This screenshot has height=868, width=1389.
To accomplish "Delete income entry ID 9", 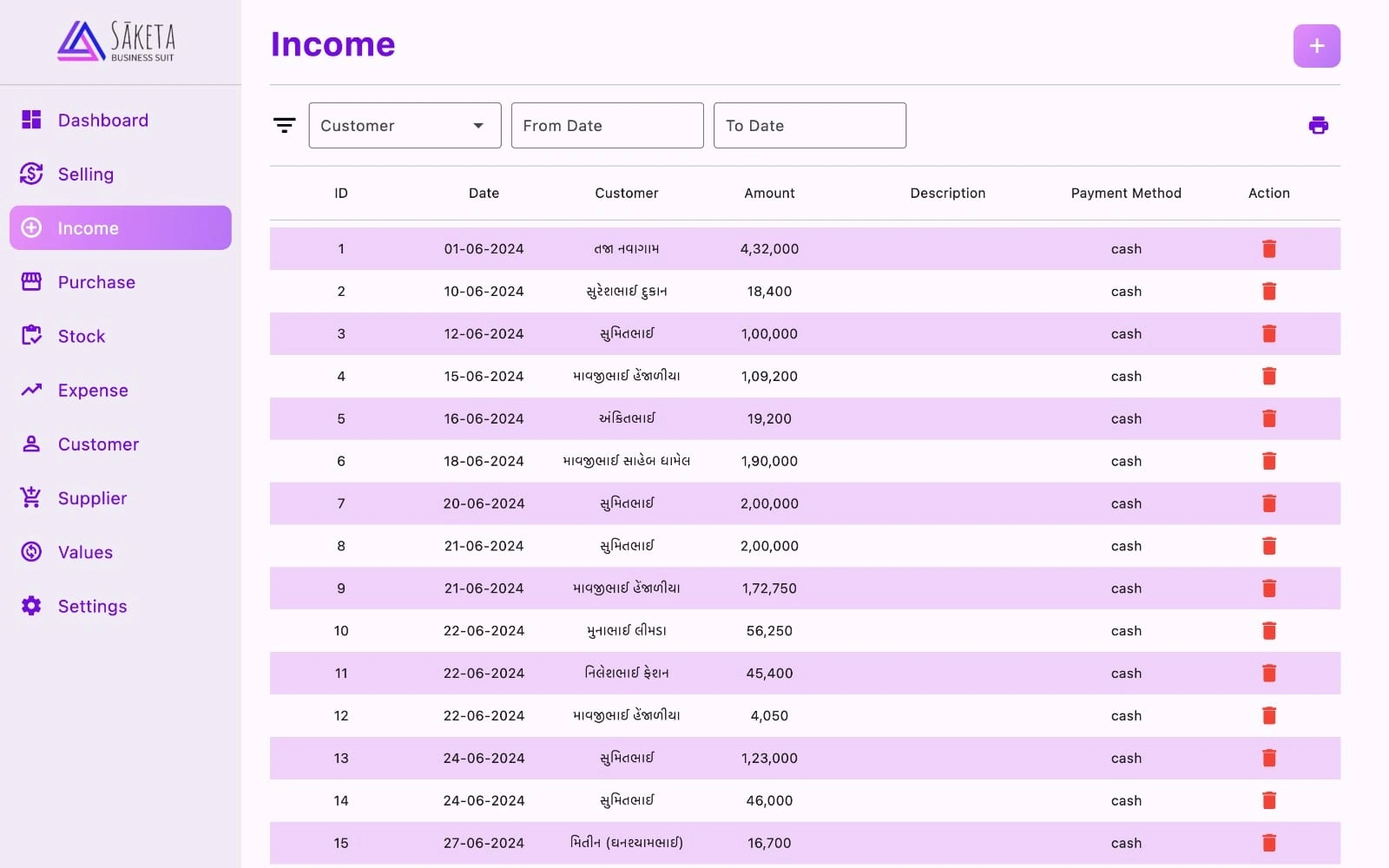I will click(x=1269, y=589).
